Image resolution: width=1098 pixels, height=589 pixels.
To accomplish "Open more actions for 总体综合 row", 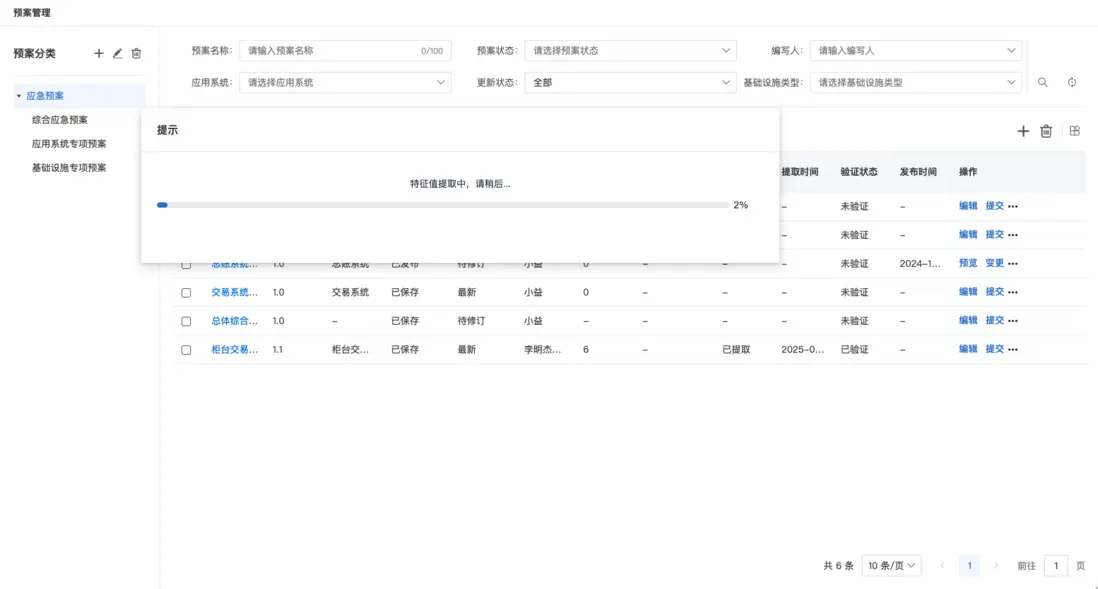I will 1013,321.
